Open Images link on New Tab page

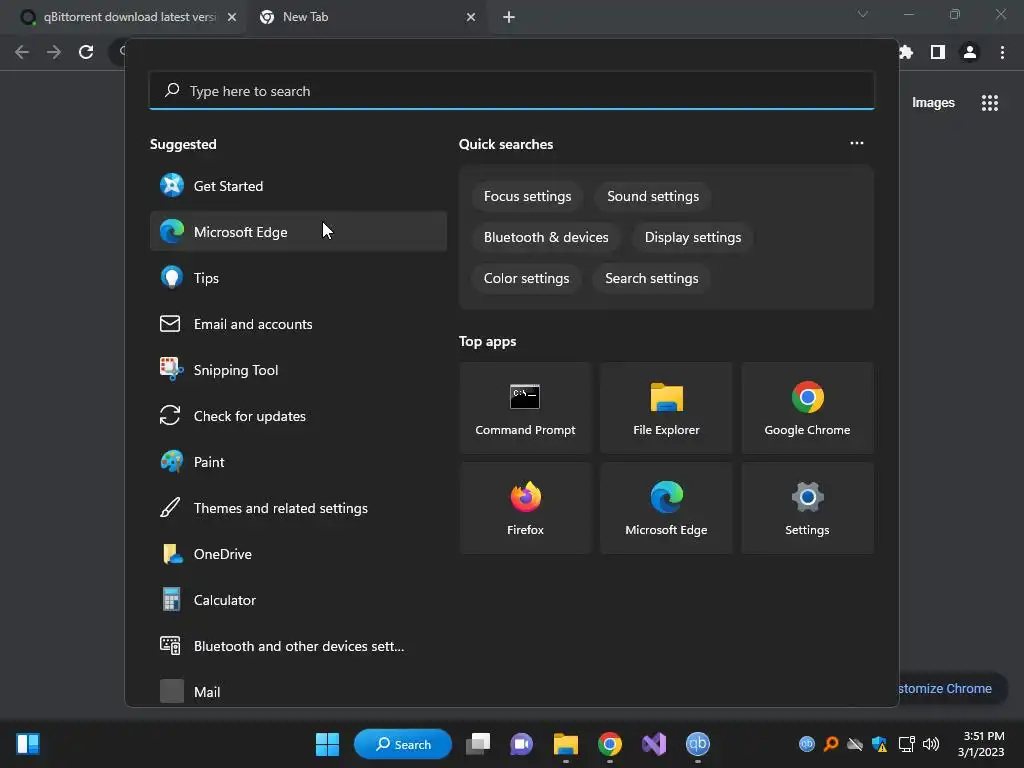point(933,103)
